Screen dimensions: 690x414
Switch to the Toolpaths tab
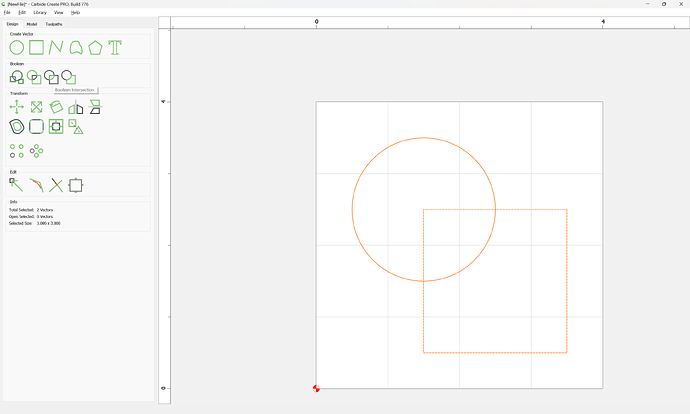54,24
